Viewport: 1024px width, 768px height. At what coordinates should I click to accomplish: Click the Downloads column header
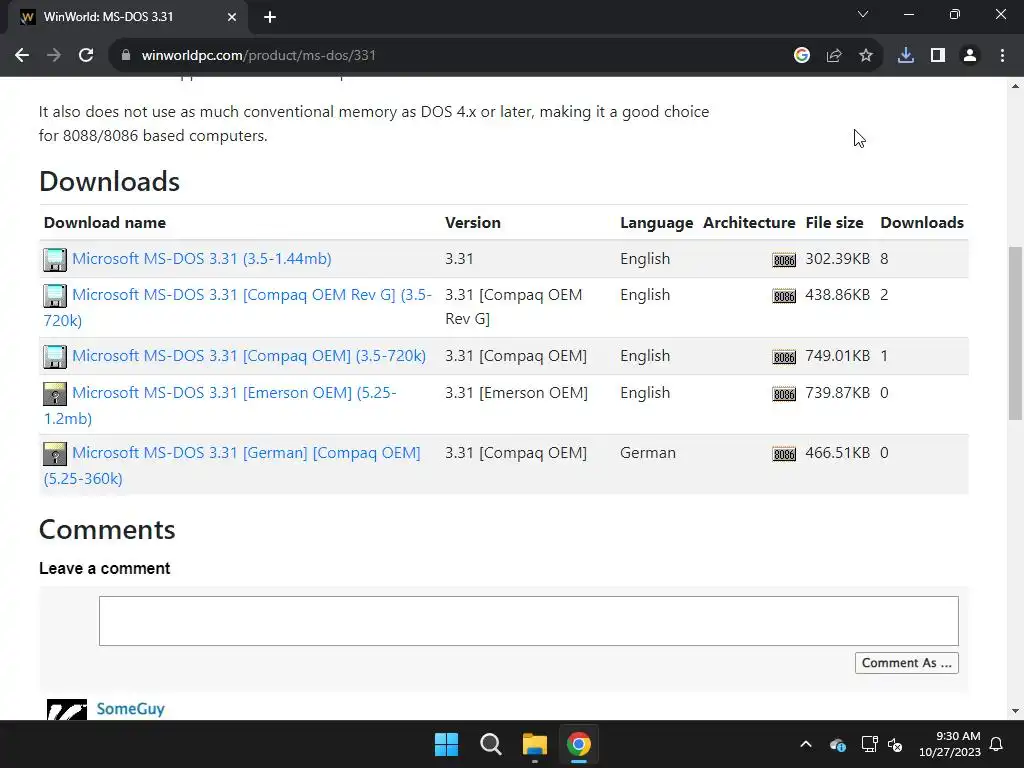[921, 223]
